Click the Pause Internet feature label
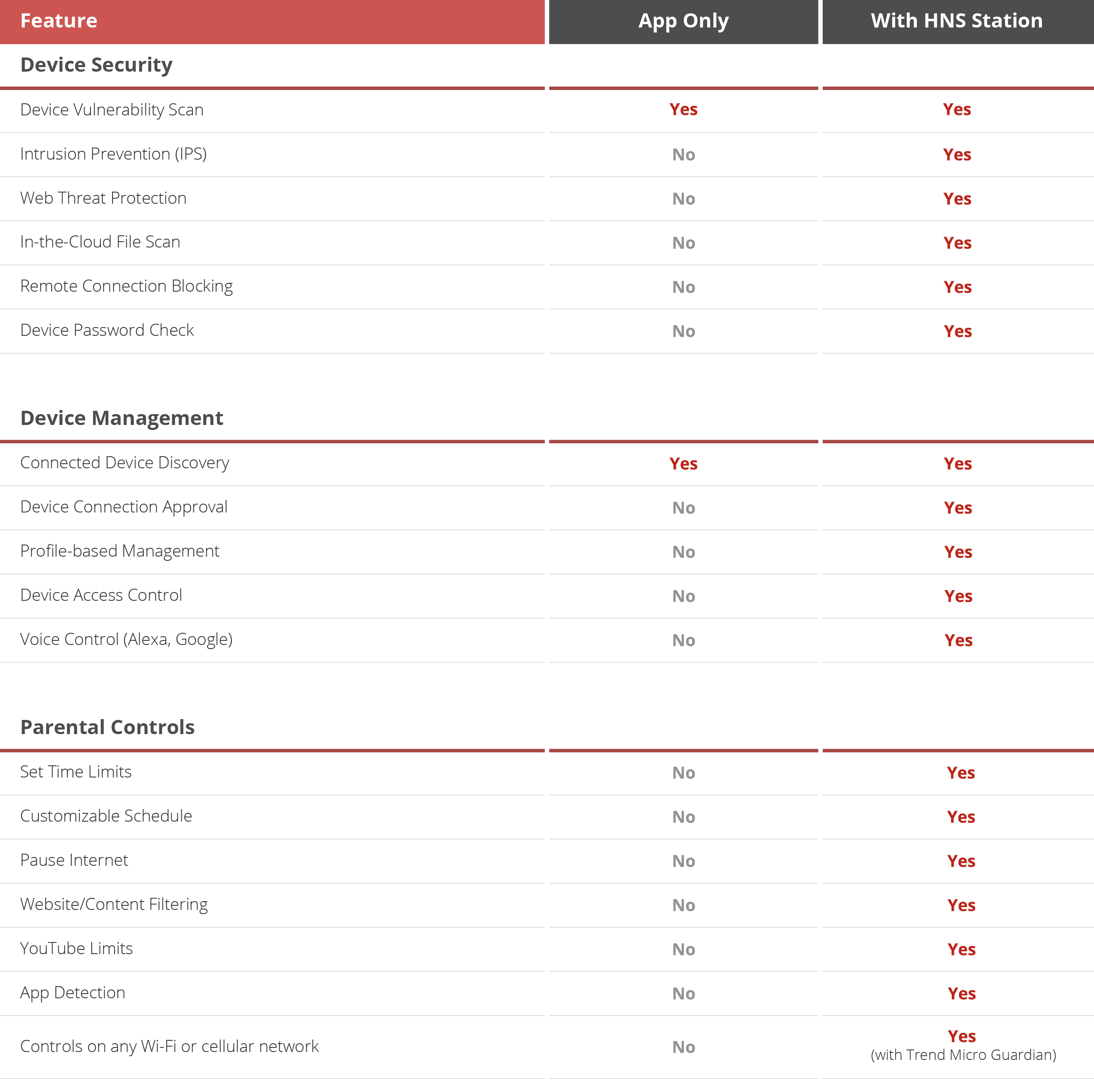The image size is (1094, 1092). coord(74,860)
